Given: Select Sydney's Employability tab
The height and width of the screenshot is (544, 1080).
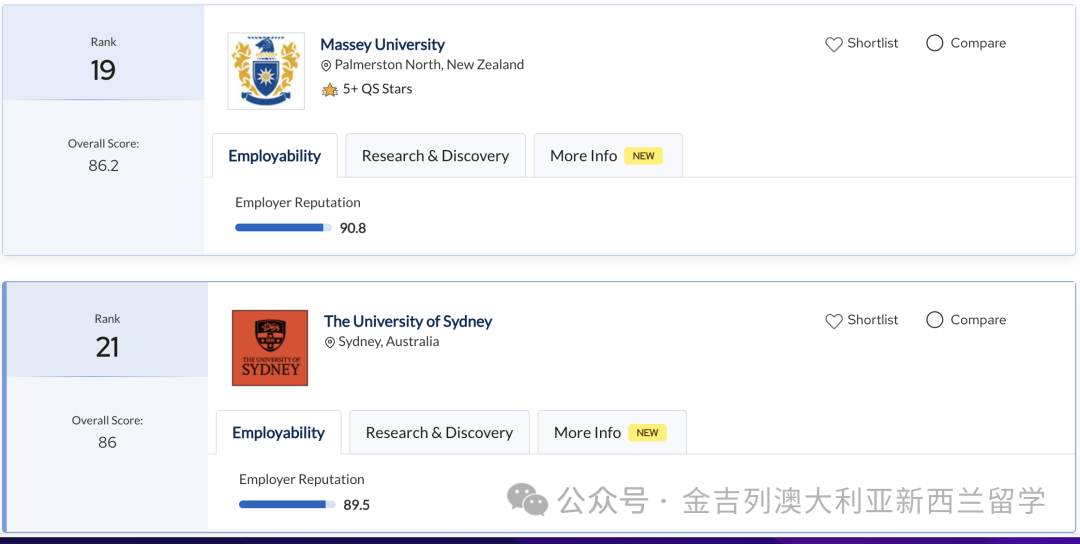Looking at the screenshot, I should click(279, 432).
